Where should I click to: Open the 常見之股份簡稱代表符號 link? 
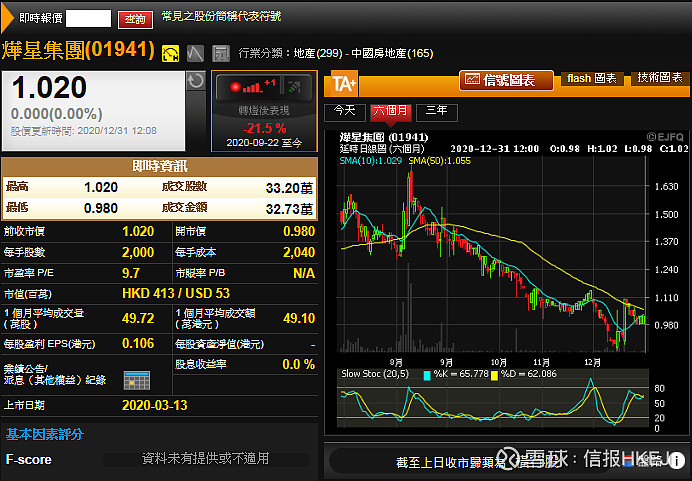pyautogui.click(x=221, y=17)
